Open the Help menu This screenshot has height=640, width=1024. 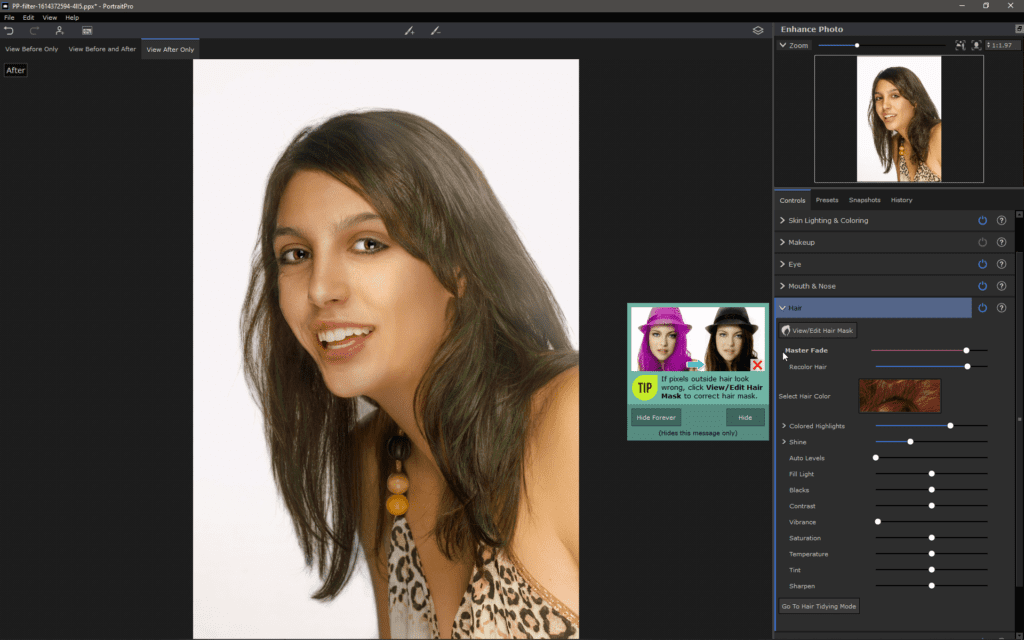pos(72,18)
